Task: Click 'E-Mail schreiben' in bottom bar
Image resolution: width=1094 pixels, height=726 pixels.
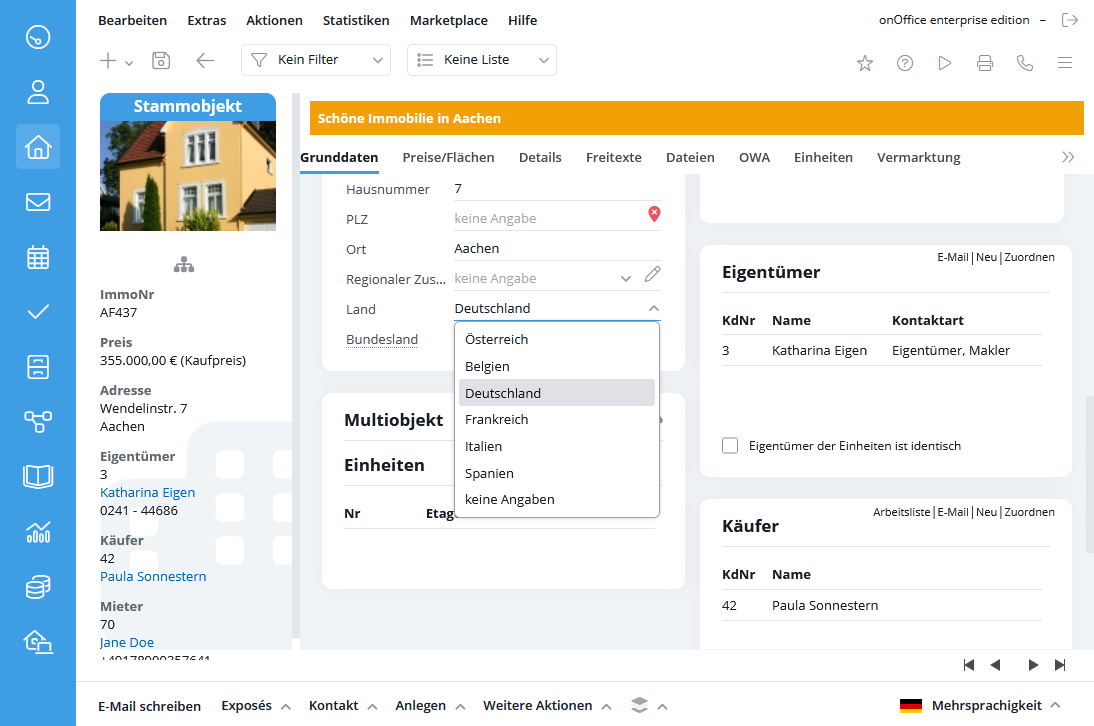Action: click(149, 706)
